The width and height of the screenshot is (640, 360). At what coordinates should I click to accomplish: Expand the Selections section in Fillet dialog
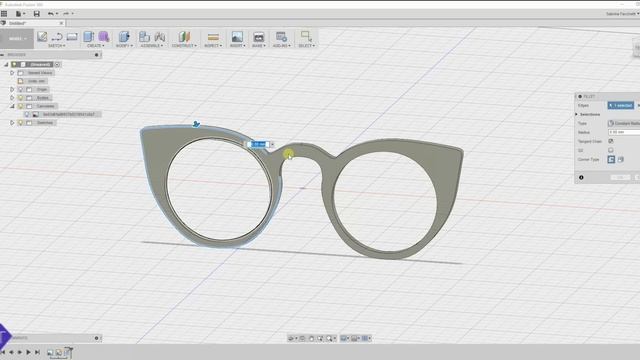[x=577, y=114]
